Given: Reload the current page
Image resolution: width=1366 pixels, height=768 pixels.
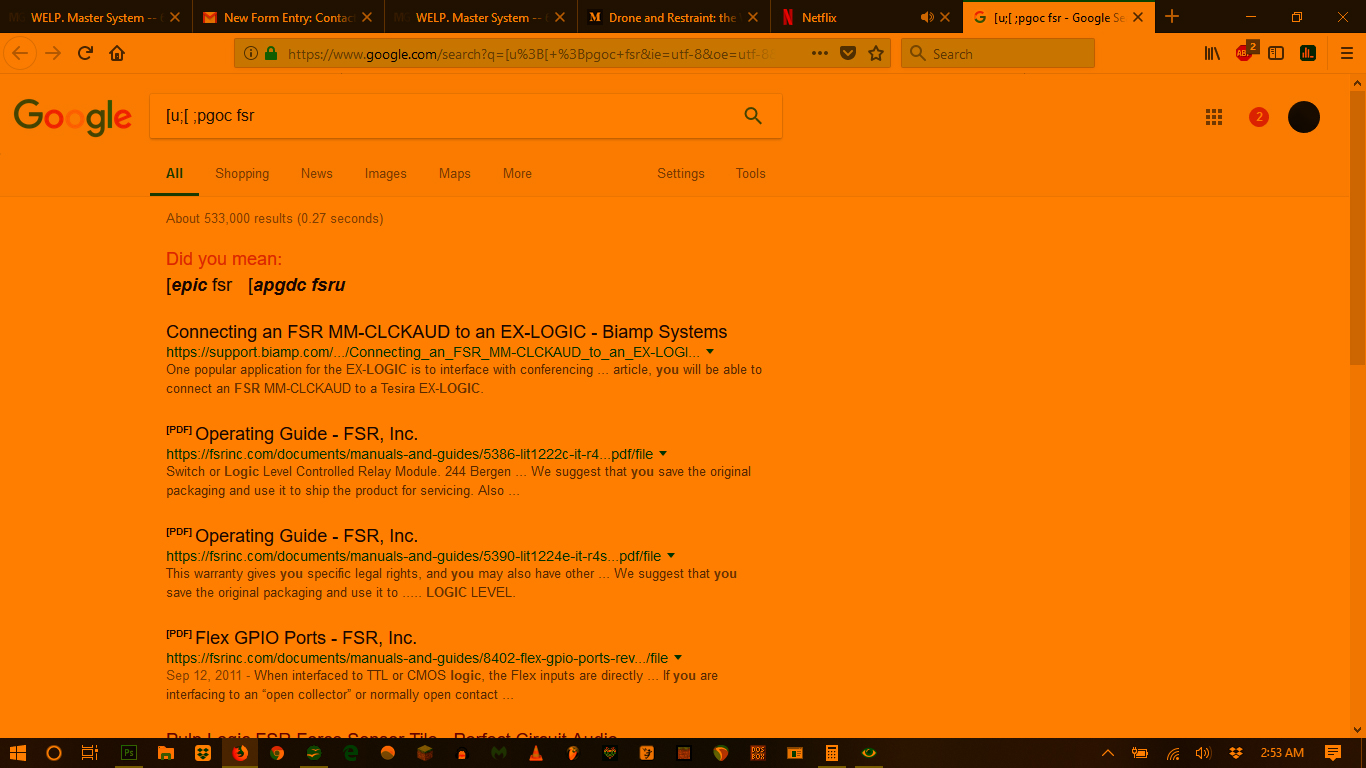Looking at the screenshot, I should (86, 54).
